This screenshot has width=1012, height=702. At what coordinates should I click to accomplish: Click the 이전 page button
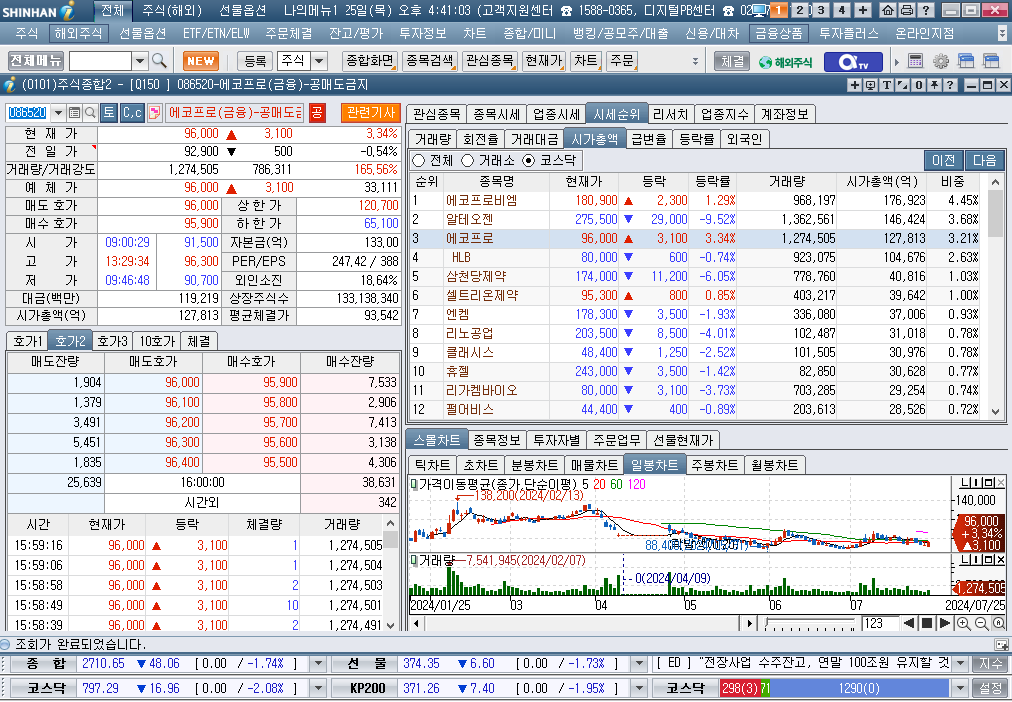coord(944,160)
